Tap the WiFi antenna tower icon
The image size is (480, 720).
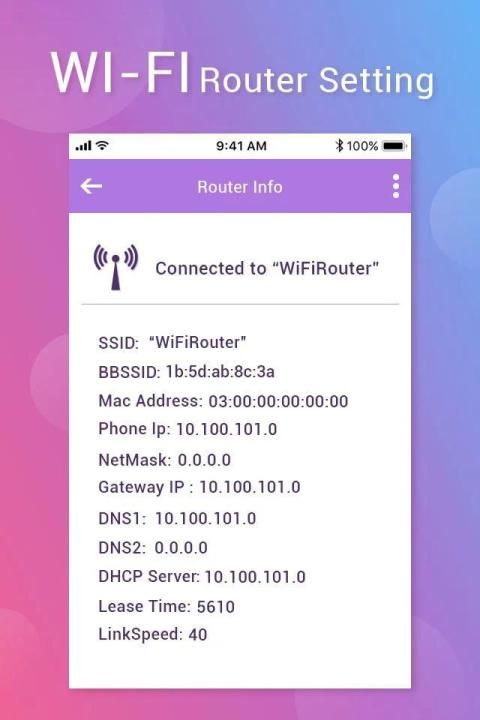click(116, 267)
